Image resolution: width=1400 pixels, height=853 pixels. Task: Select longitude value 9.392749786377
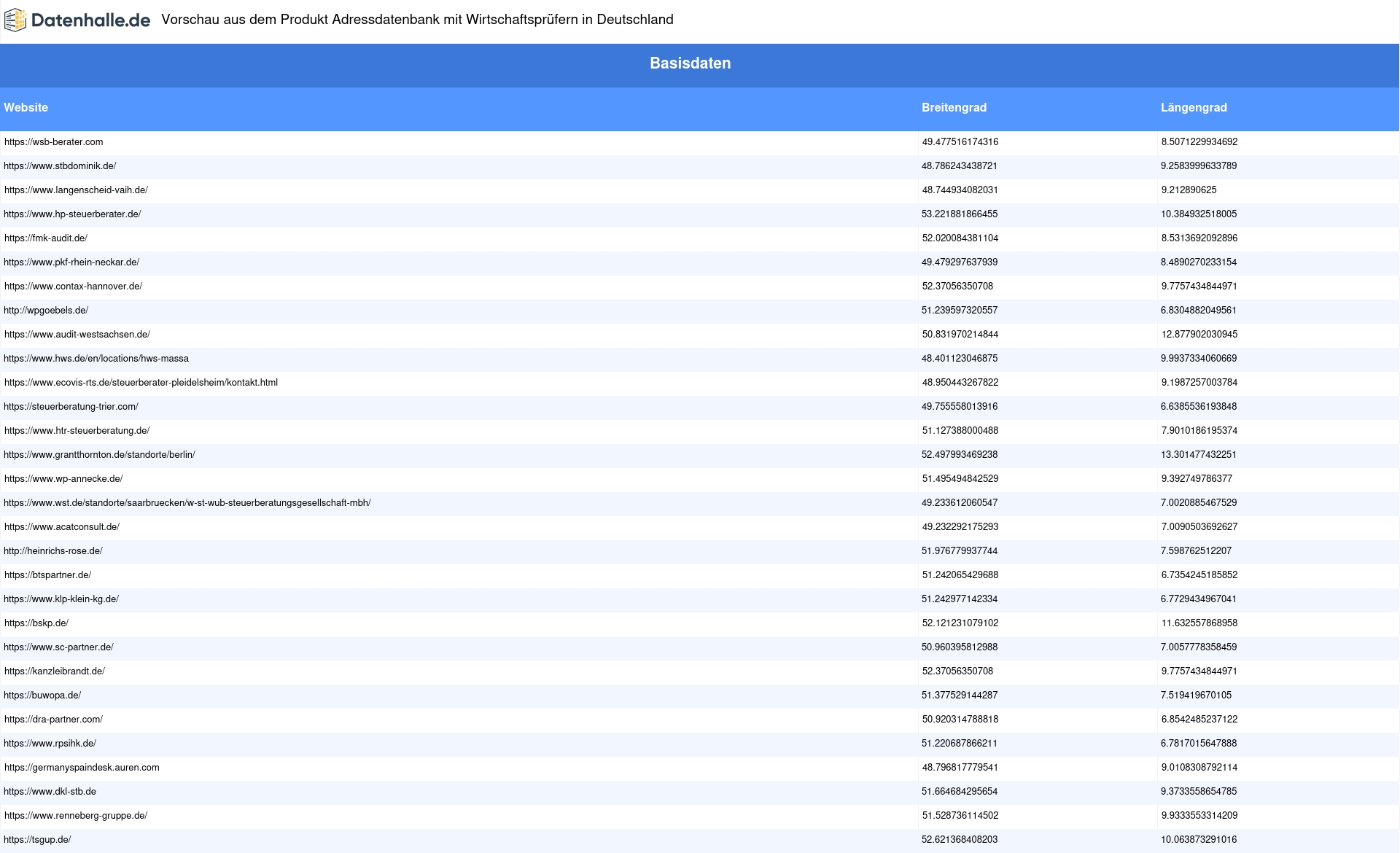click(x=1197, y=479)
